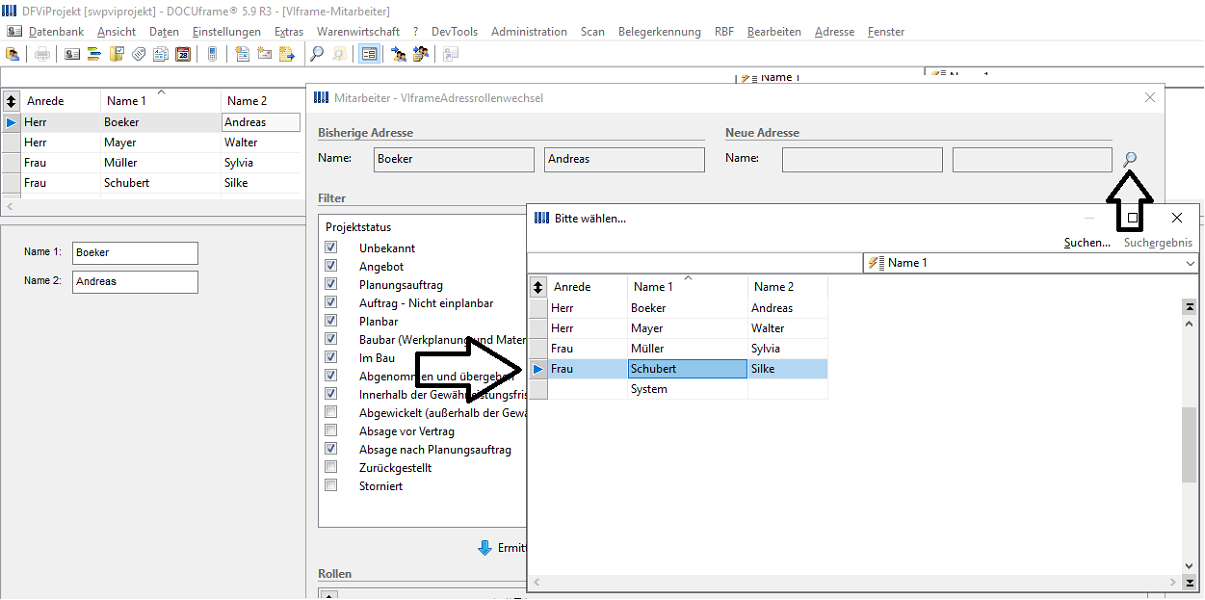Toggle the Planungsauftrag checkbox
Screen dimensions: 1205x600
(331, 285)
